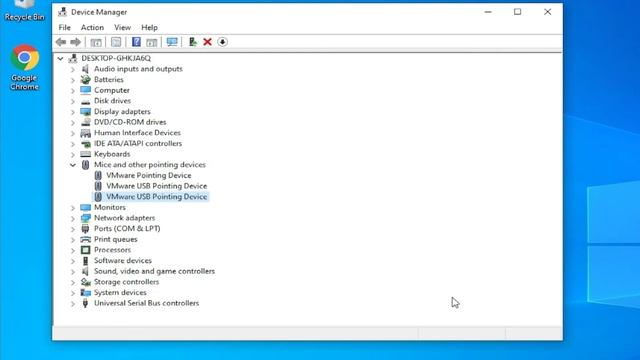
Task: Click the Computer category monitor icon
Action: click(85, 90)
